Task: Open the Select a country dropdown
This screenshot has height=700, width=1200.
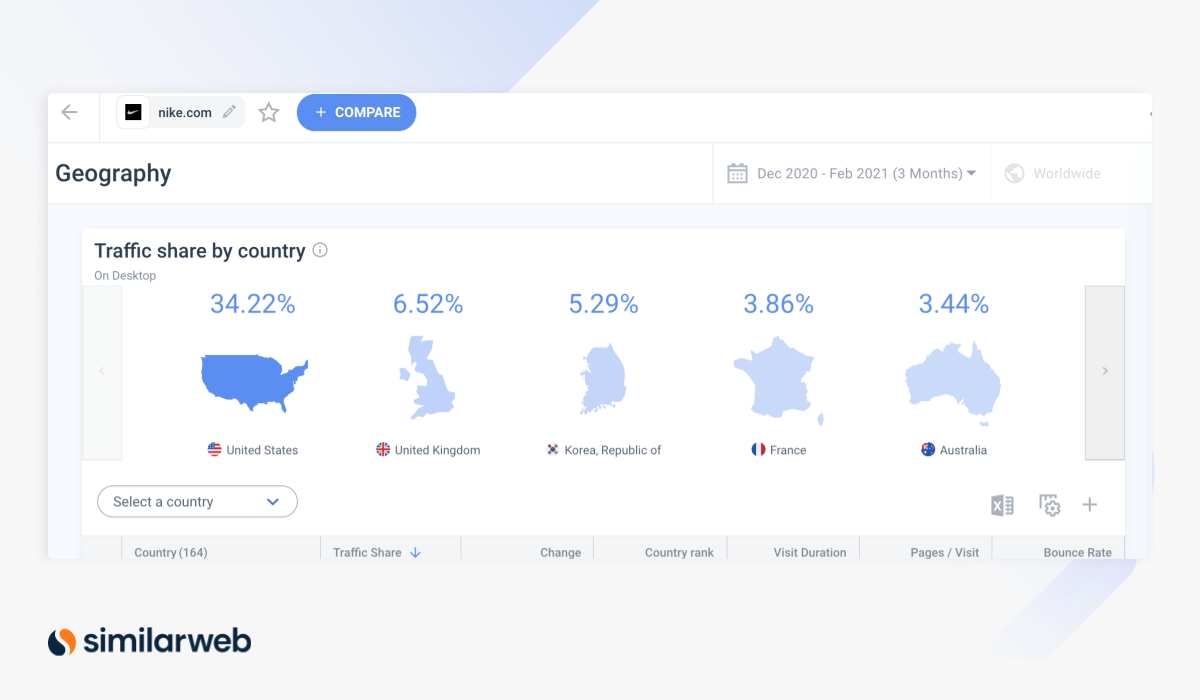Action: pos(197,501)
